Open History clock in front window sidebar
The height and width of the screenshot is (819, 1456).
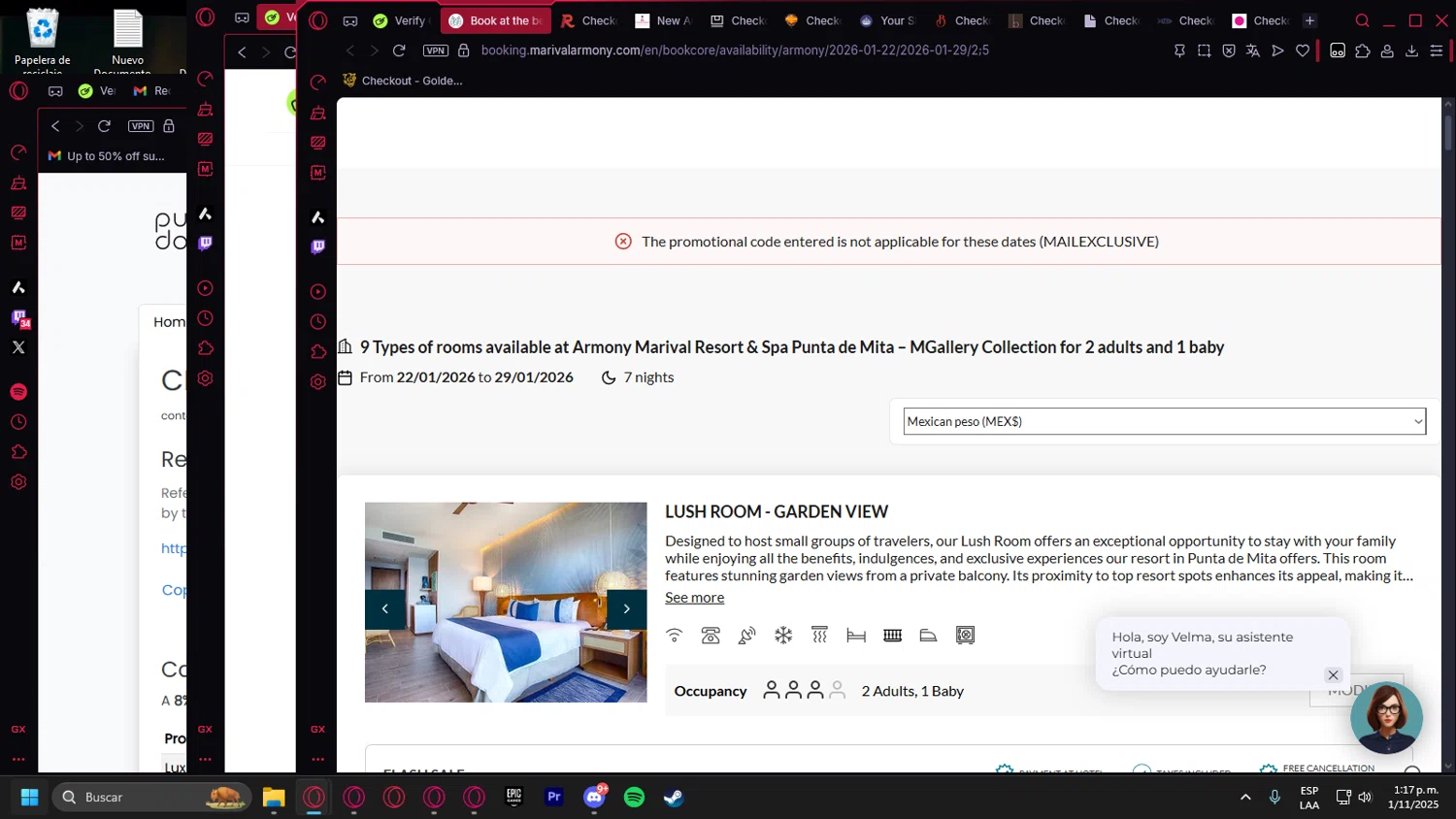317,321
